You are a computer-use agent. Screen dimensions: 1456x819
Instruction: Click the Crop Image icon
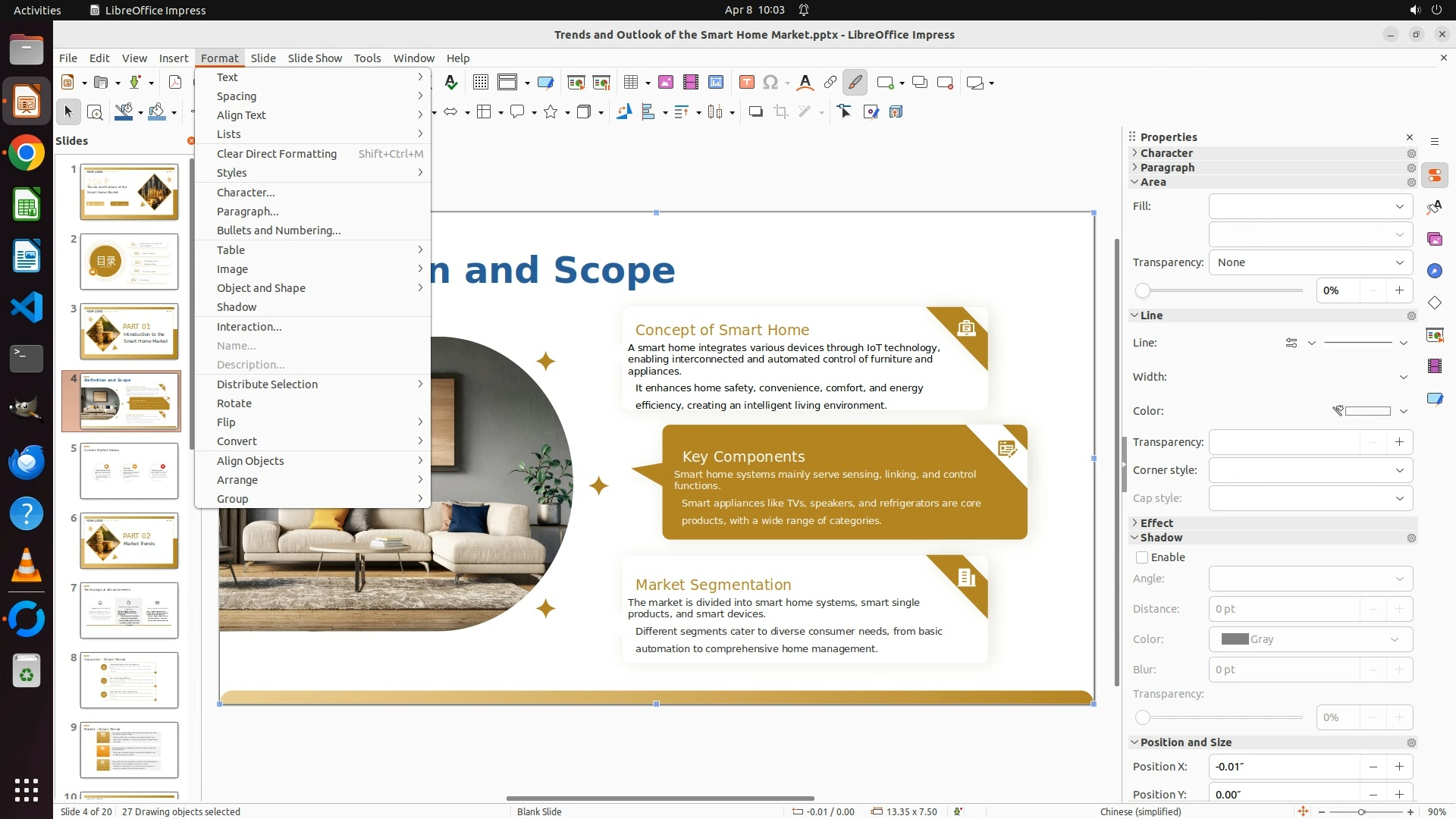(780, 112)
